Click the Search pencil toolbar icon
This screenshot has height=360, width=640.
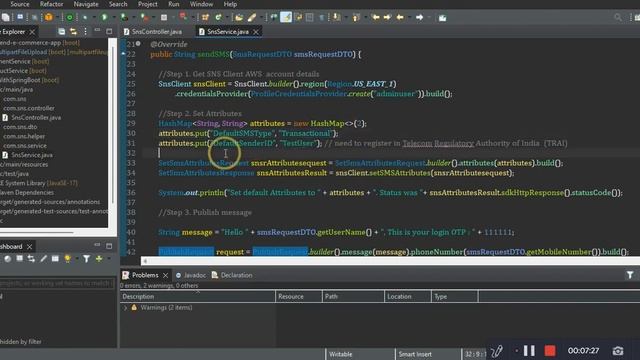click(251, 17)
